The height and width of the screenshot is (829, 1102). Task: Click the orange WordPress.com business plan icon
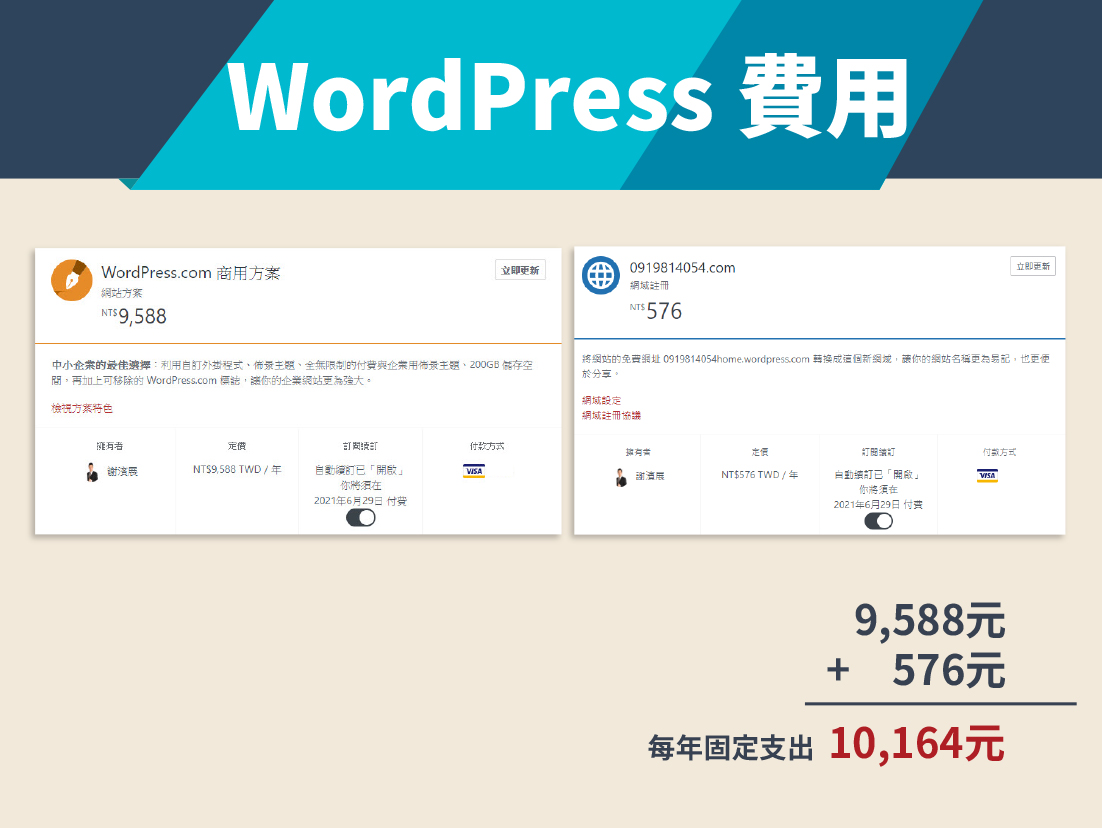(72, 280)
